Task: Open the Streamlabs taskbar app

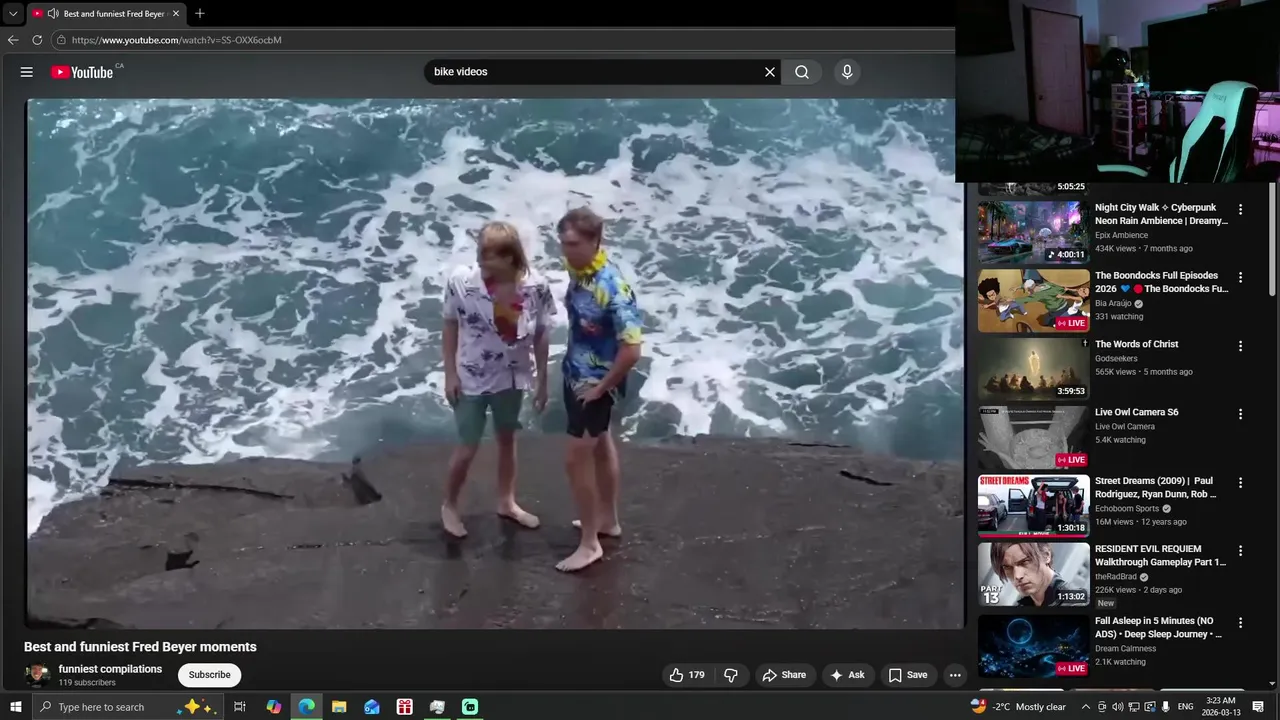Action: 470,707
